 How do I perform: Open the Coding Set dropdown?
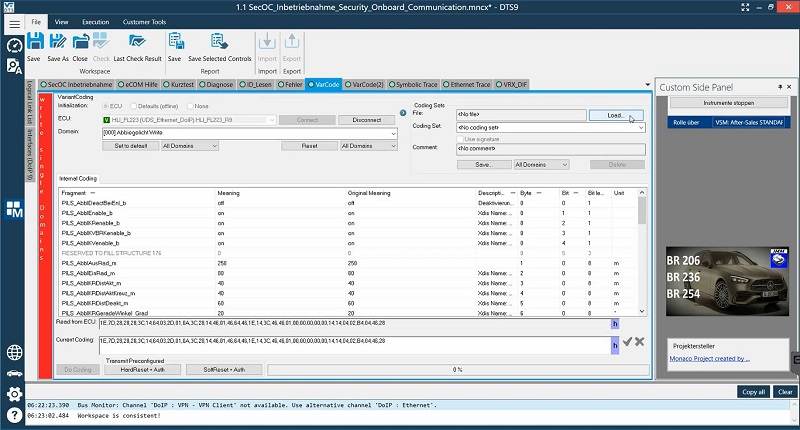[640, 127]
